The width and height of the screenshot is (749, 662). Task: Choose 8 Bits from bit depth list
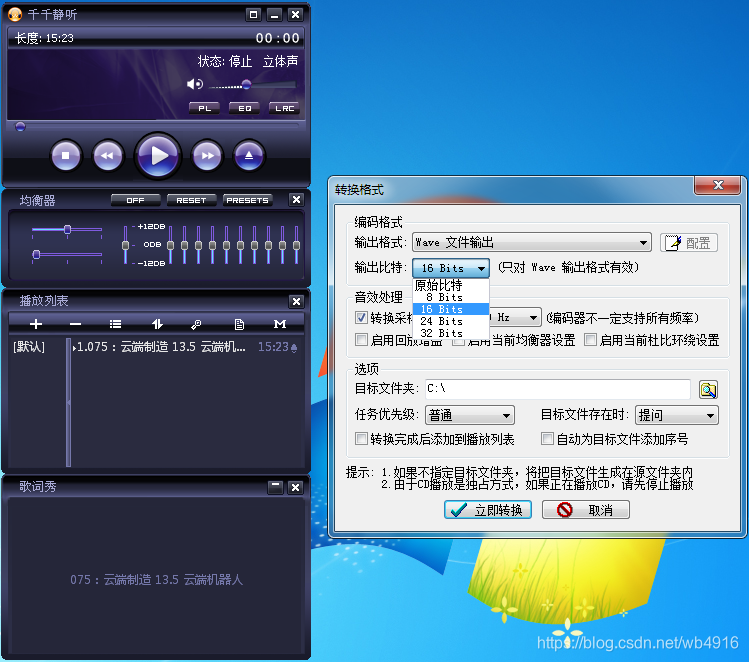point(451,297)
